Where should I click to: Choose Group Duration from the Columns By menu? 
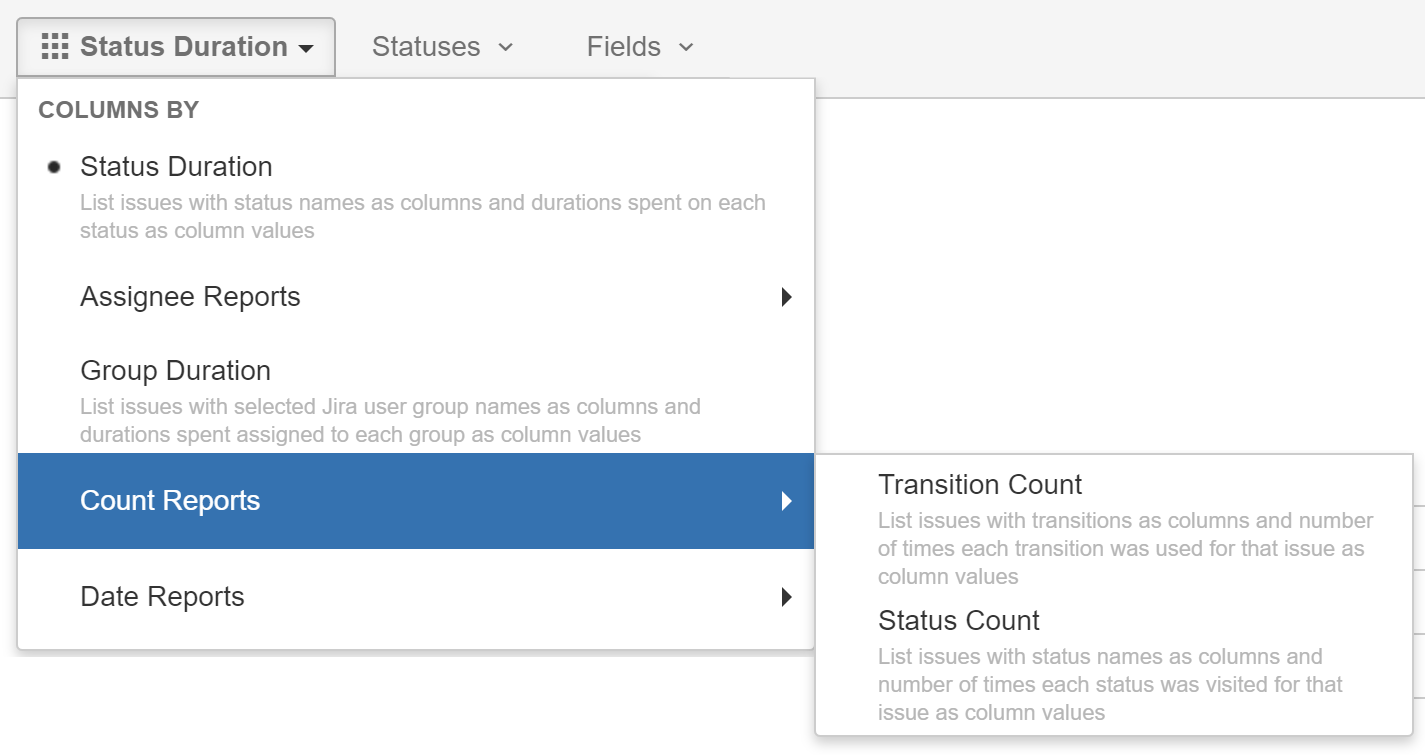click(x=175, y=371)
